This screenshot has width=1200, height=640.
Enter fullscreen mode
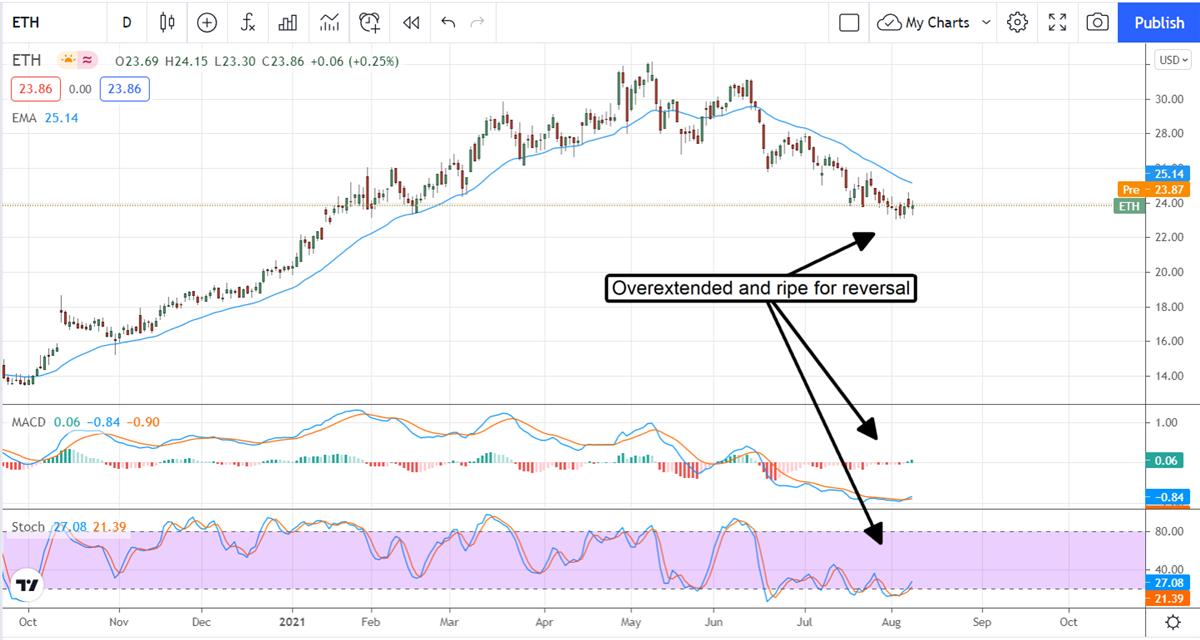[1057, 22]
